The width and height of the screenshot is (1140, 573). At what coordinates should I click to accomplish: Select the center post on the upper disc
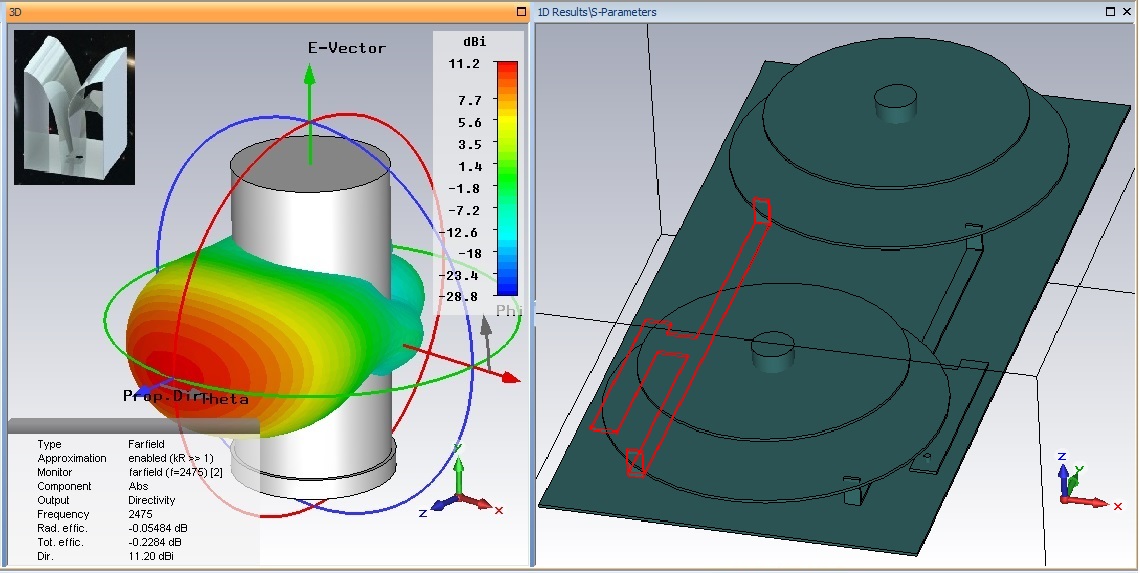coord(895,103)
